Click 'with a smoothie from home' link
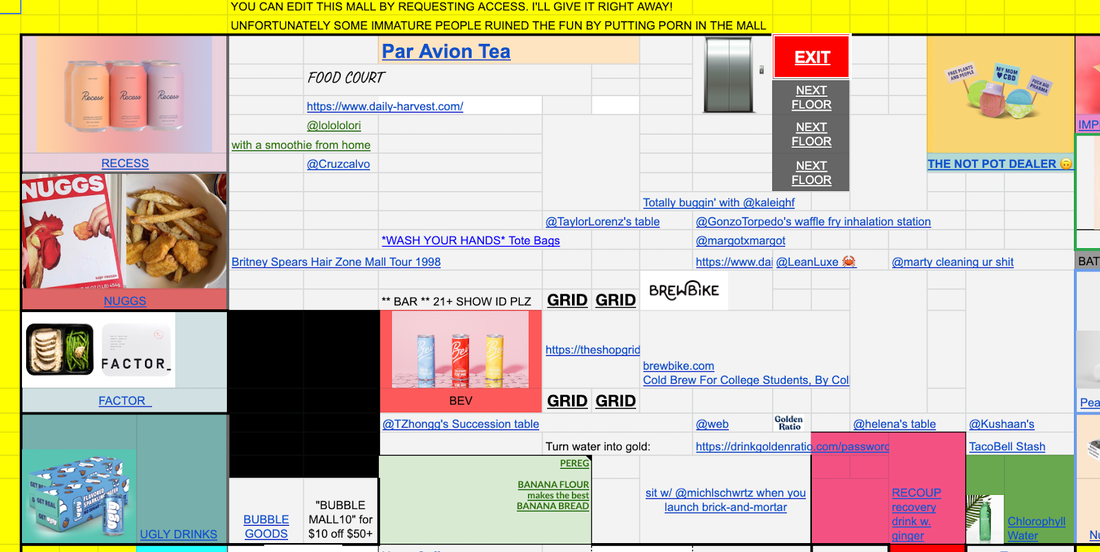The width and height of the screenshot is (1100, 552). tap(301, 145)
